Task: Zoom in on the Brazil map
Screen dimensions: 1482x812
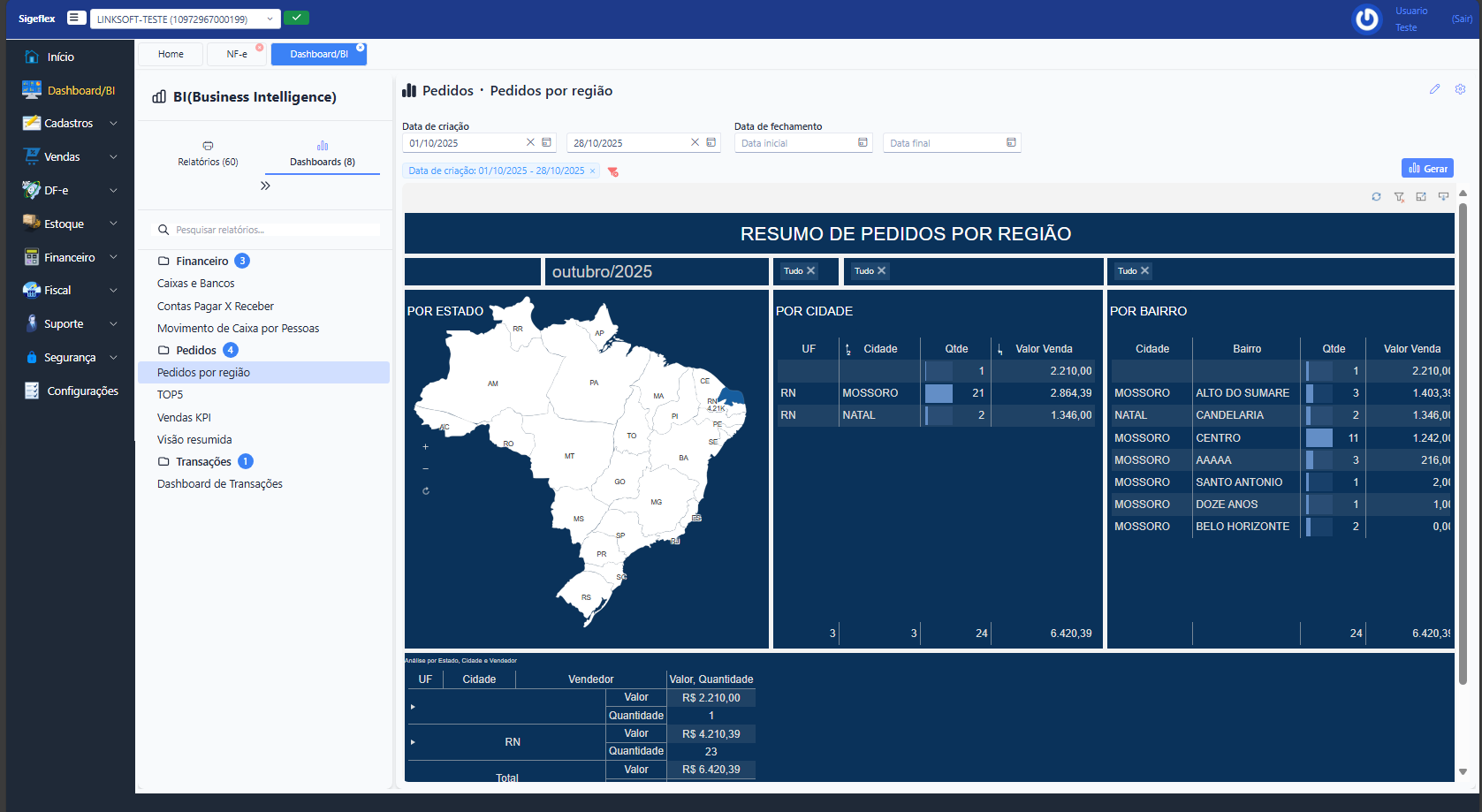Action: [x=425, y=447]
